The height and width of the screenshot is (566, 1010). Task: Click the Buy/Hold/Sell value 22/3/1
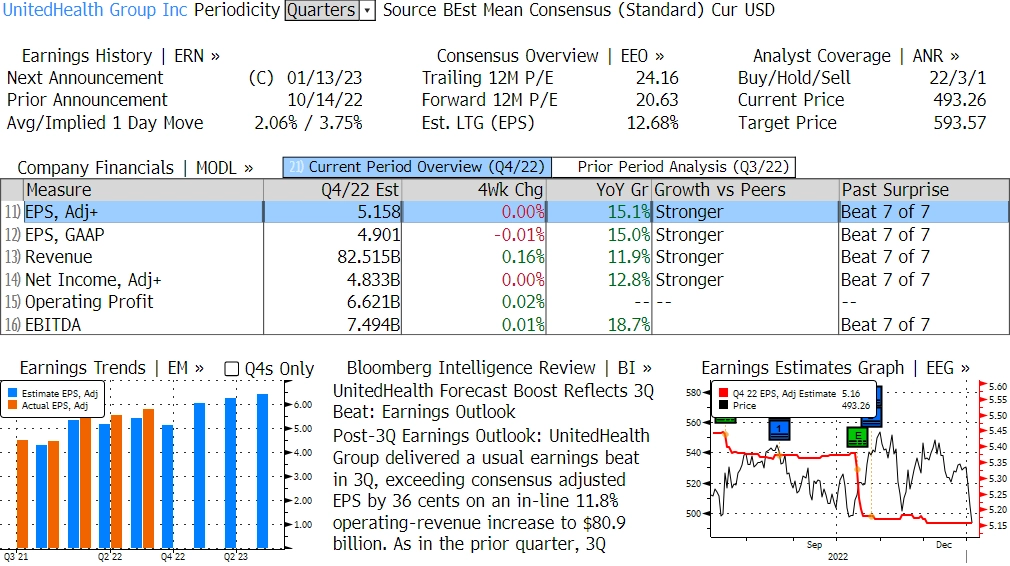957,78
